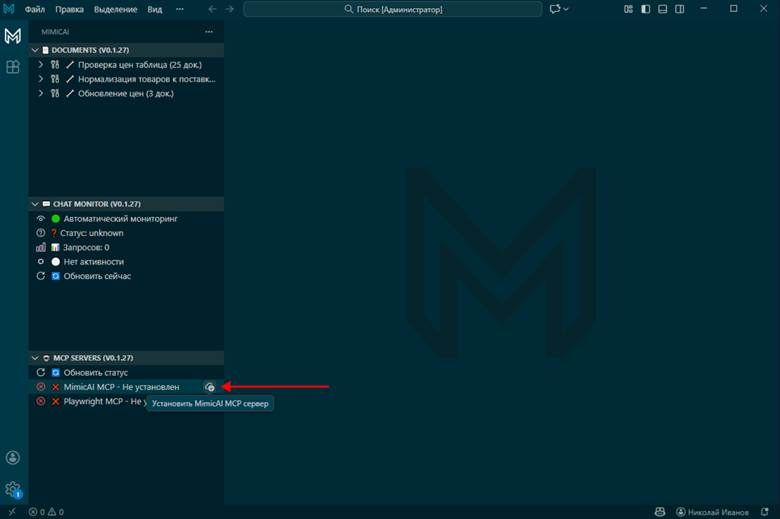Screen dimensions: 780x519
Task: Click the search box in title bar
Action: (393, 9)
